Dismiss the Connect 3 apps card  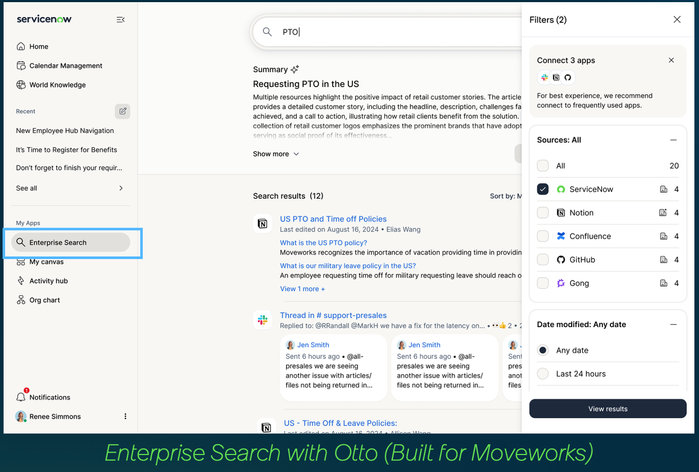click(x=671, y=60)
